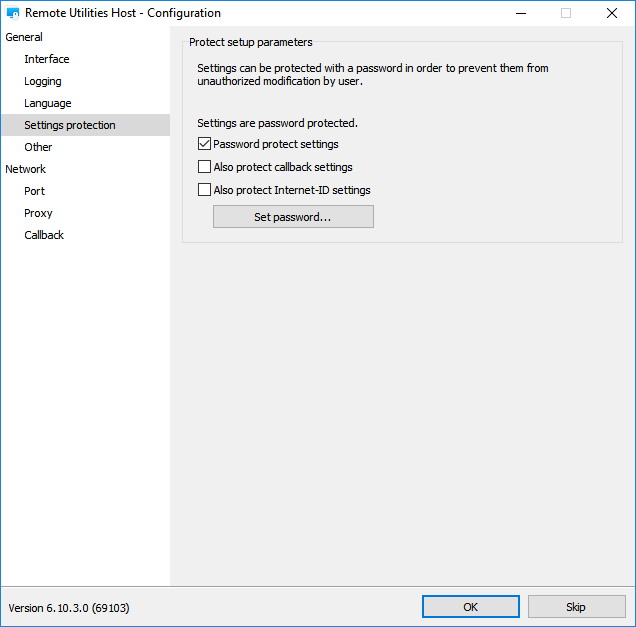Enable Also protect Internet-ID settings
The image size is (636, 627).
tap(205, 190)
